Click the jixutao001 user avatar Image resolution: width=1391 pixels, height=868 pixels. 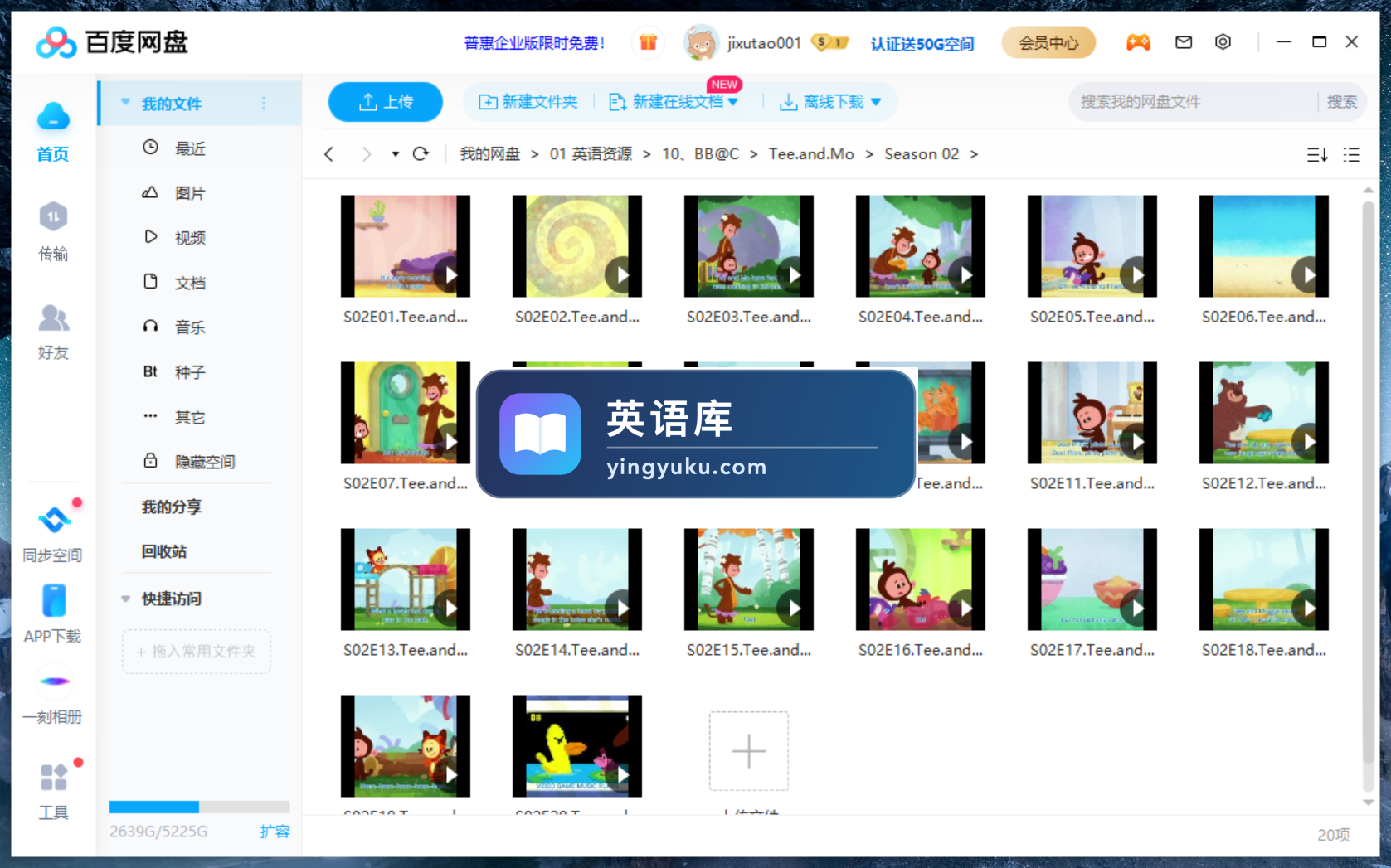pyautogui.click(x=700, y=42)
